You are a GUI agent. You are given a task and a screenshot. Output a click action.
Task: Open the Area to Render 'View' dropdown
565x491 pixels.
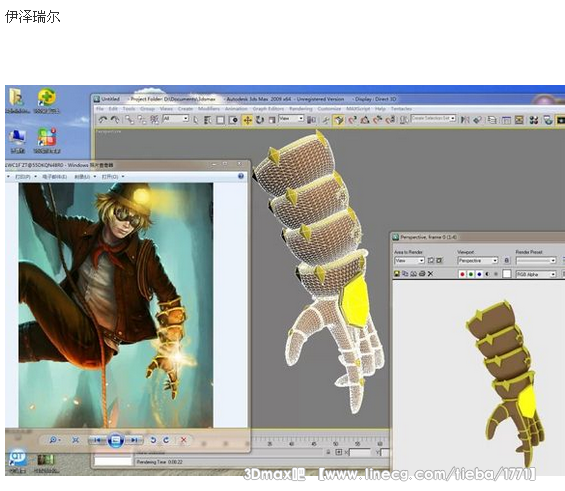coord(409,260)
